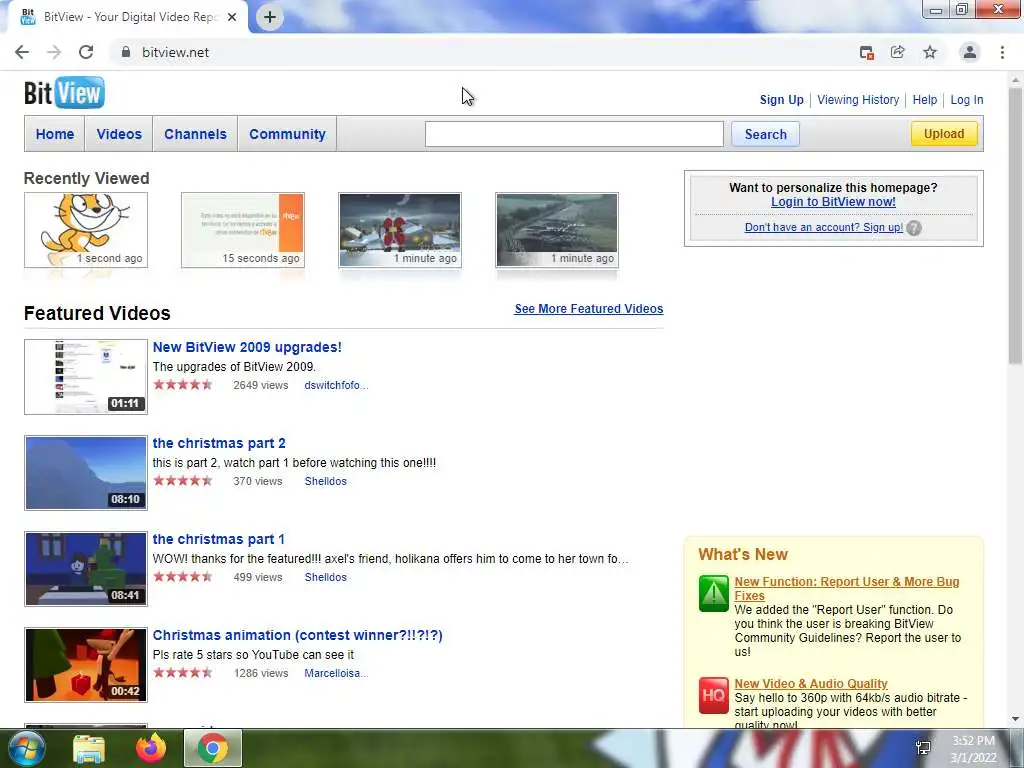Click the star rating of Christmas animation video
Image resolution: width=1024 pixels, height=768 pixels.
183,673
